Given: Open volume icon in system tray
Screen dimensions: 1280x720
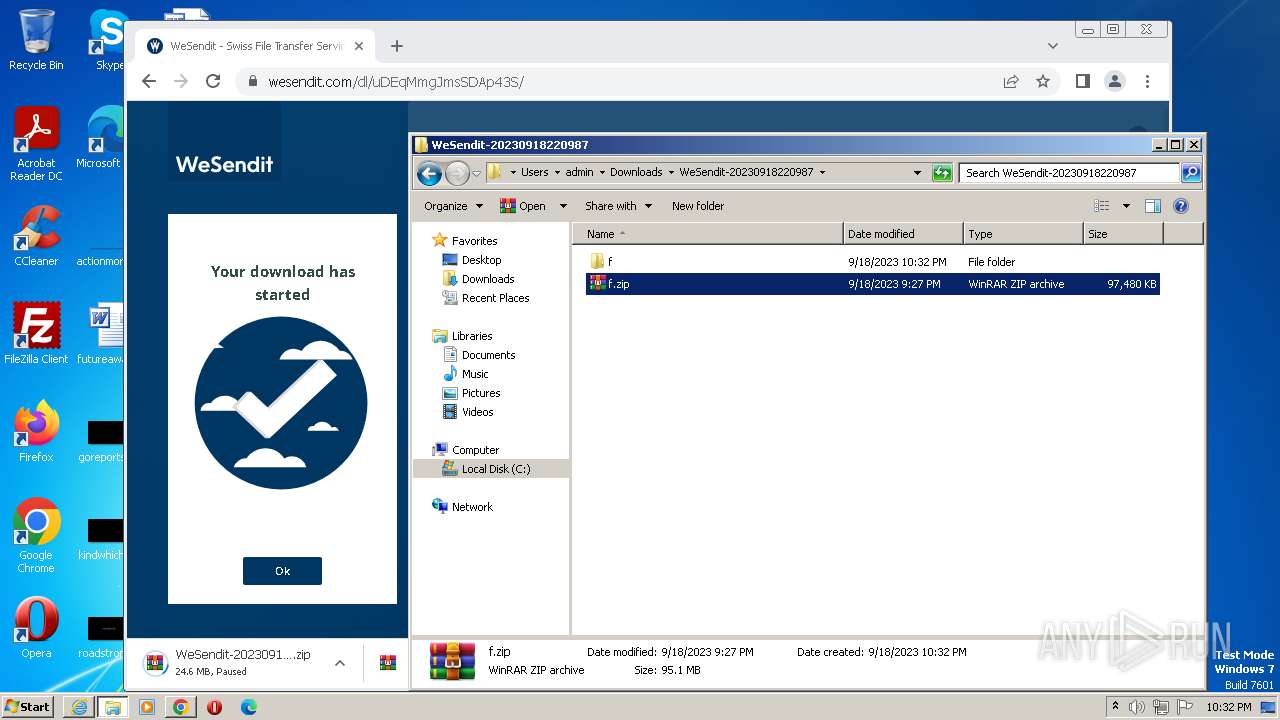Looking at the screenshot, I should pos(1137,707).
